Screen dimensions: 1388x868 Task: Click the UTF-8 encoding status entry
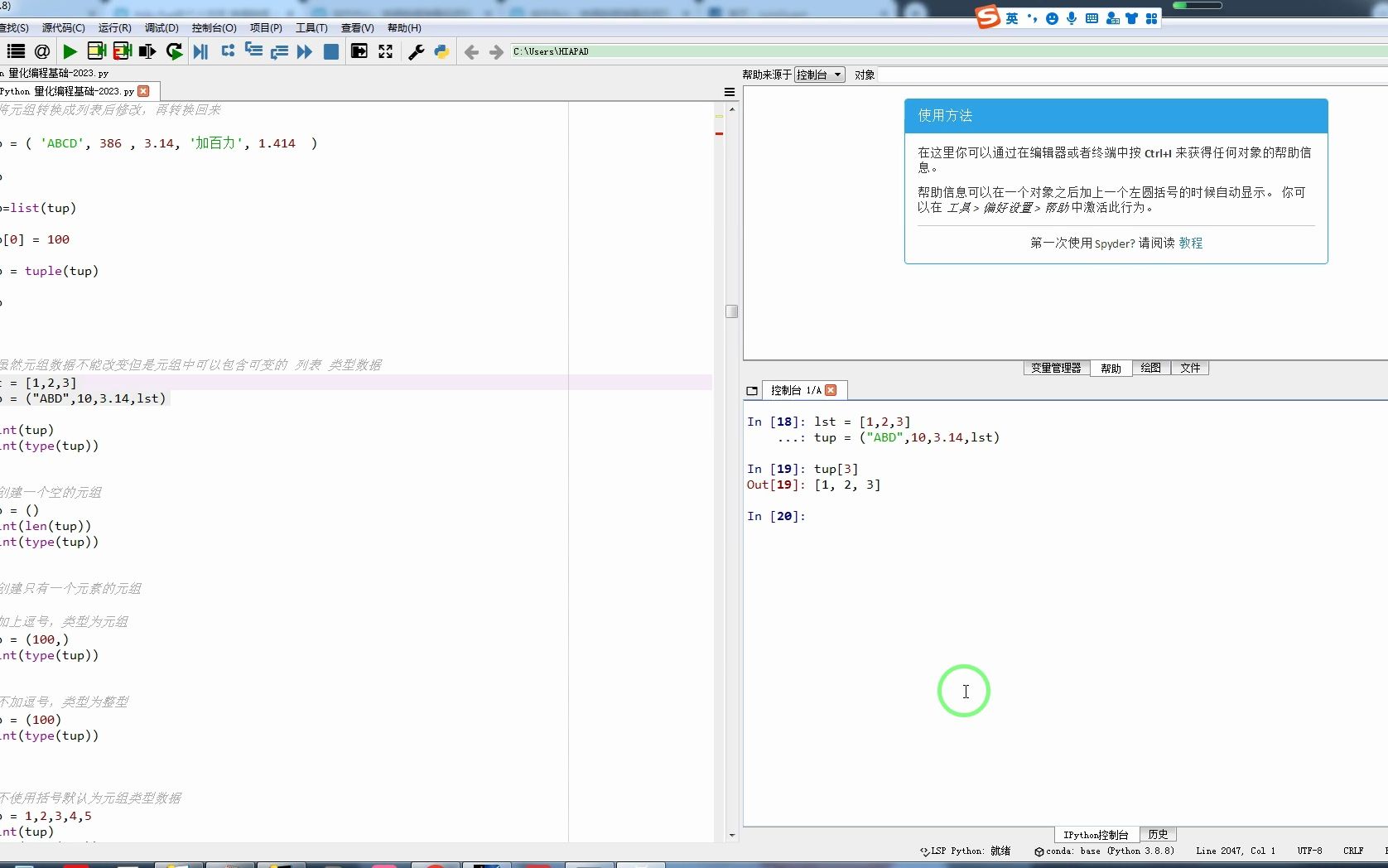[1309, 851]
